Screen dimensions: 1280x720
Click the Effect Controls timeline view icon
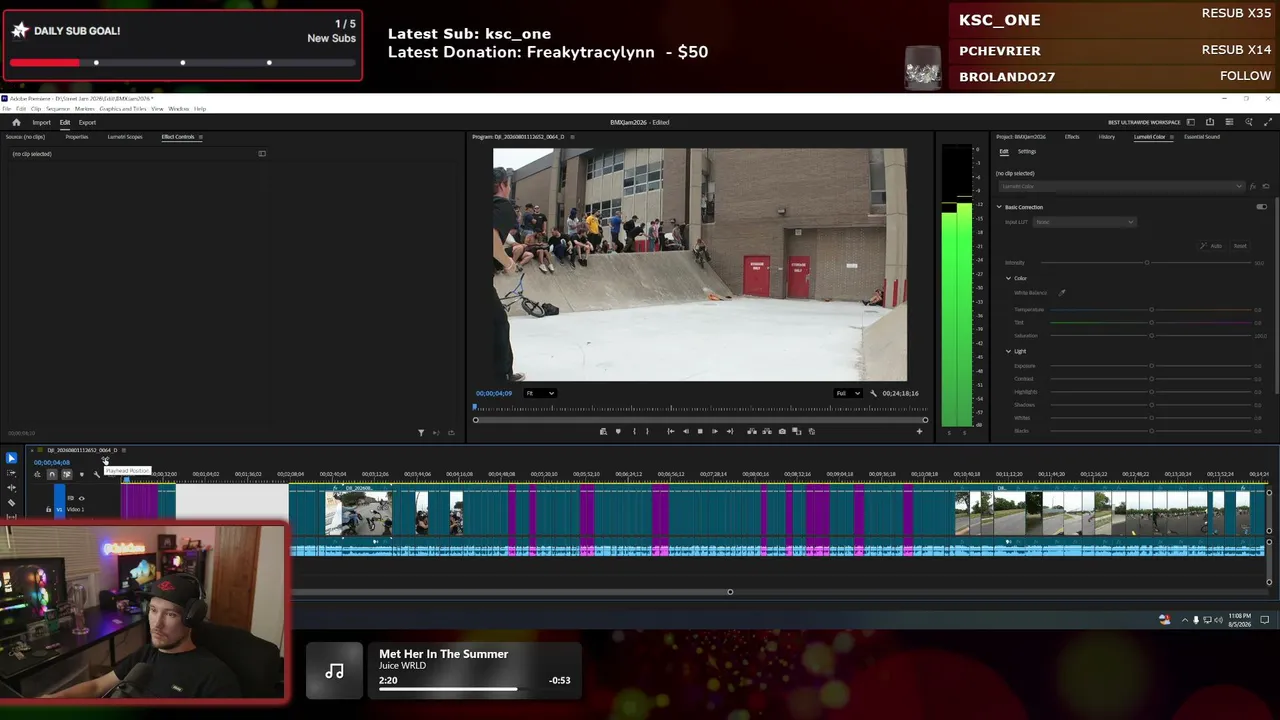coord(262,154)
